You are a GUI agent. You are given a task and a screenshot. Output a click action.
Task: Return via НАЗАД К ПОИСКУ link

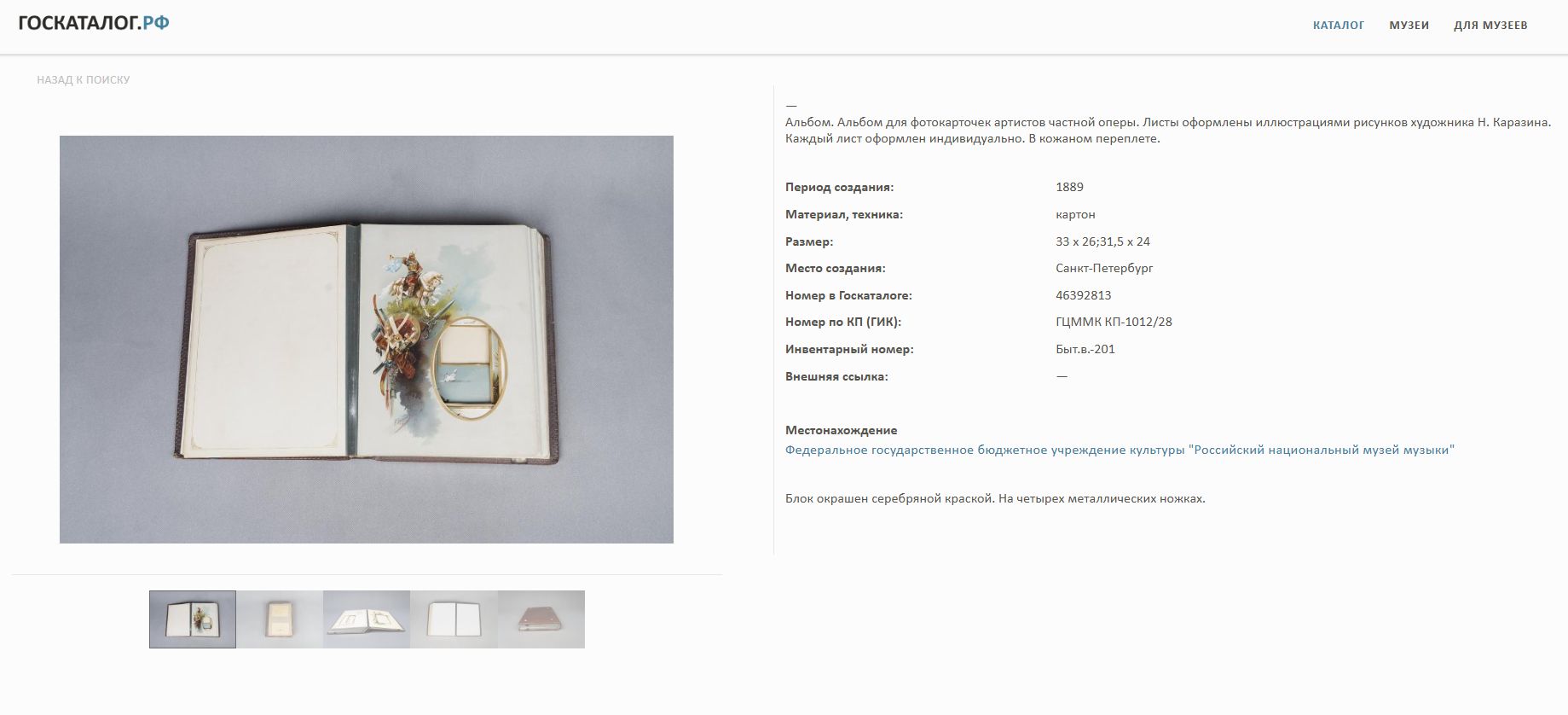click(x=84, y=79)
